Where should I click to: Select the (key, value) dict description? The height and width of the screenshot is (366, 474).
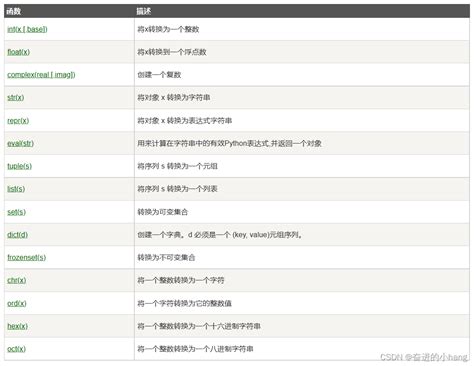[220, 235]
